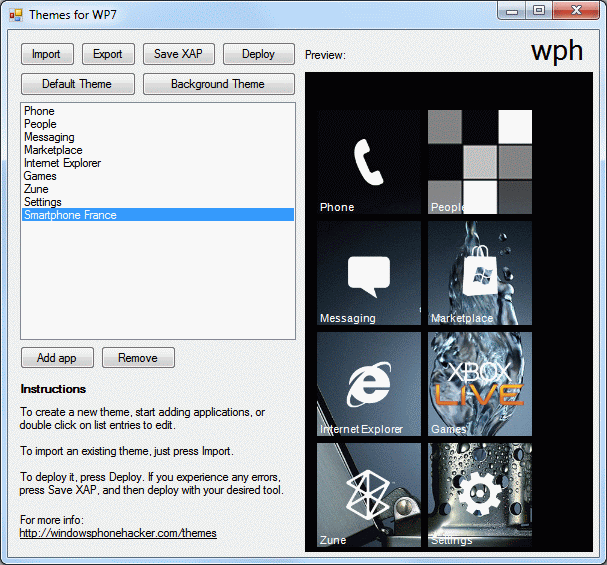The image size is (607, 565).
Task: Select Zune in the app list
Action: coord(158,189)
